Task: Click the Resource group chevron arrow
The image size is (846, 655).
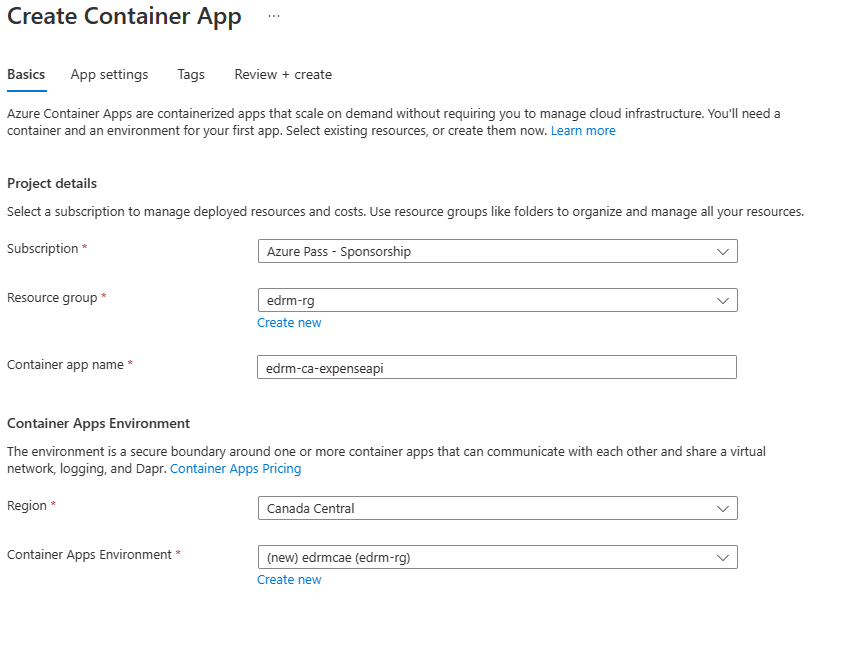Action: pyautogui.click(x=723, y=300)
